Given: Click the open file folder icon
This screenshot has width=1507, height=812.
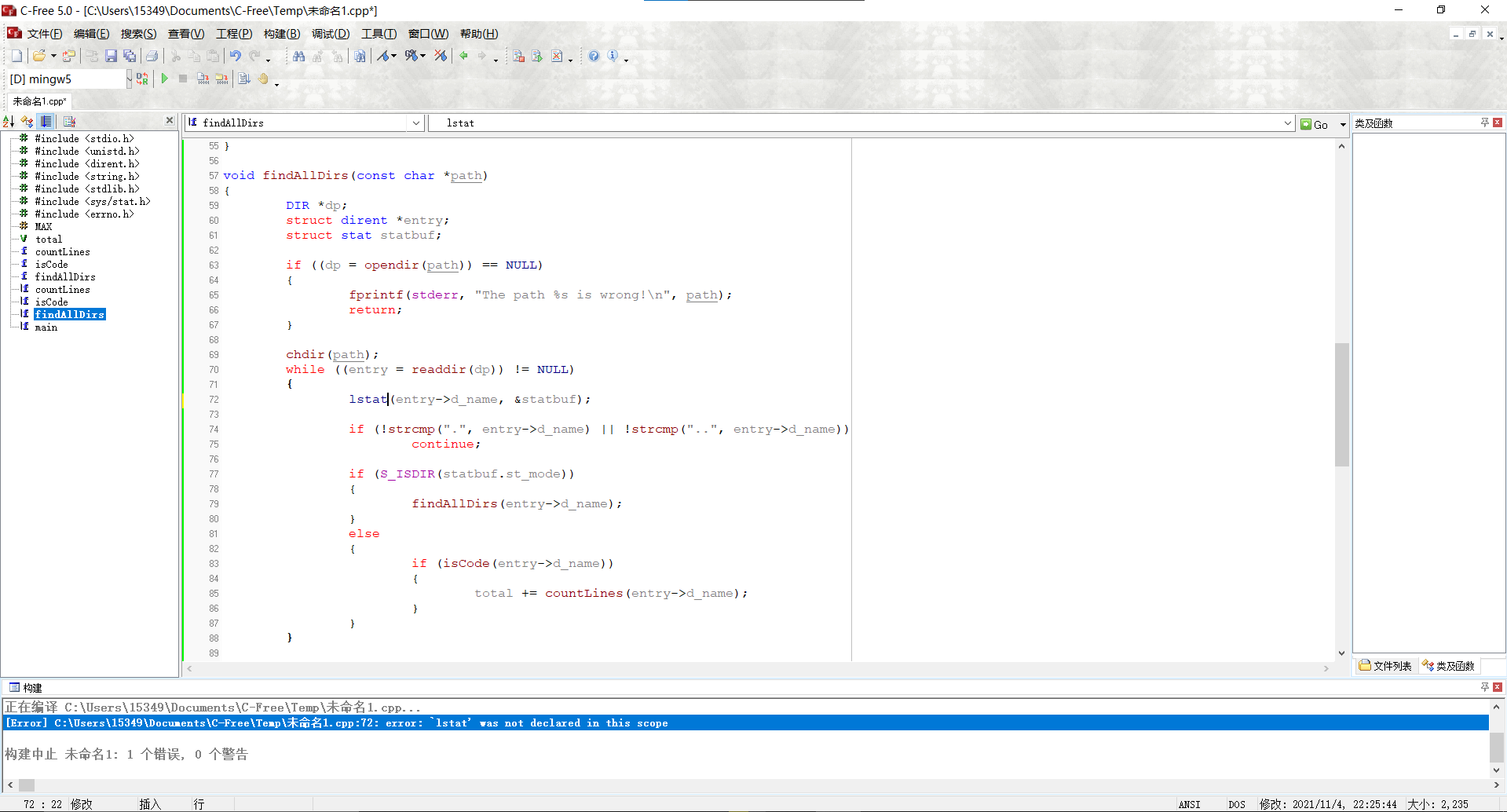Looking at the screenshot, I should point(38,56).
